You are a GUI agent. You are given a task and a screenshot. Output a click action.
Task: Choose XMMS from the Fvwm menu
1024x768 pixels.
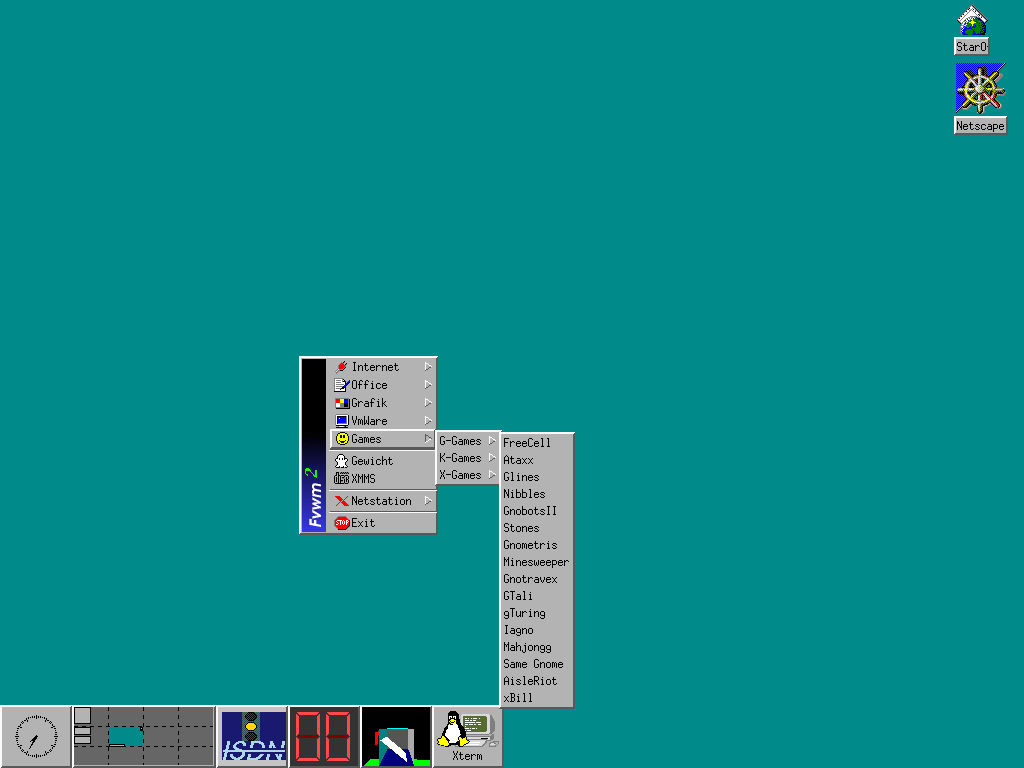(364, 479)
